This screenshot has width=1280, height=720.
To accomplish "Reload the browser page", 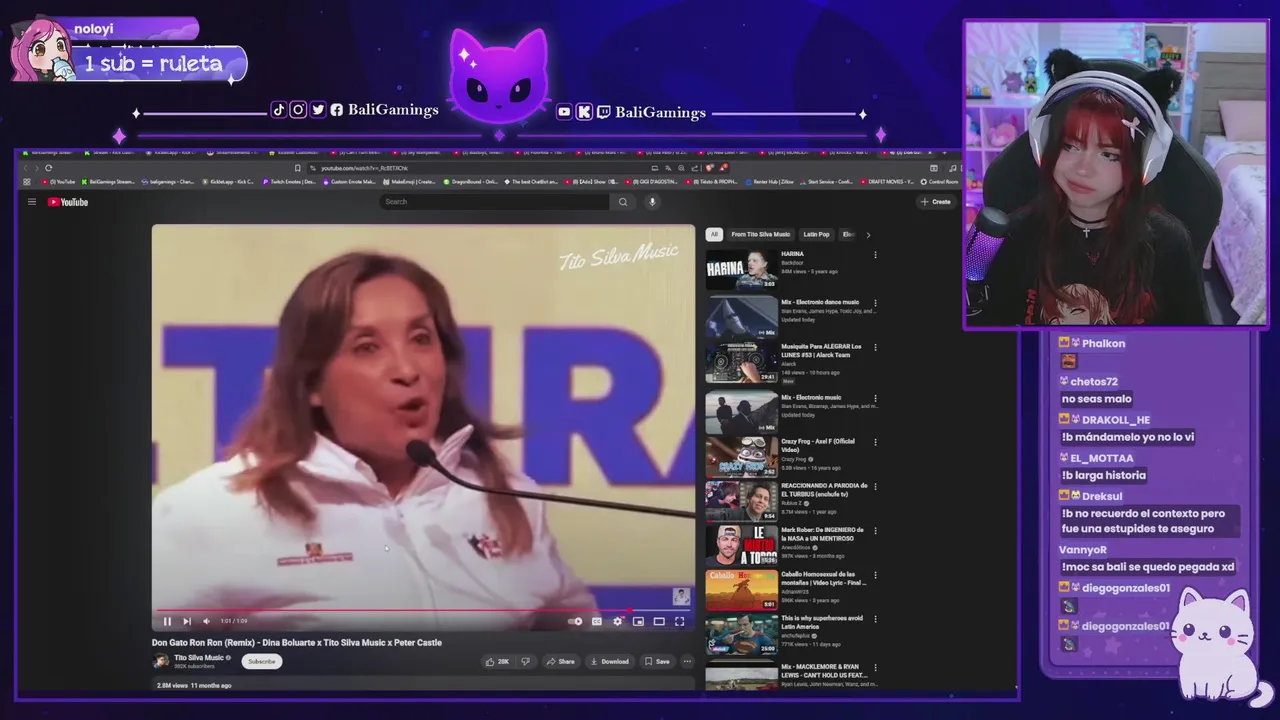I will pyautogui.click(x=48, y=168).
